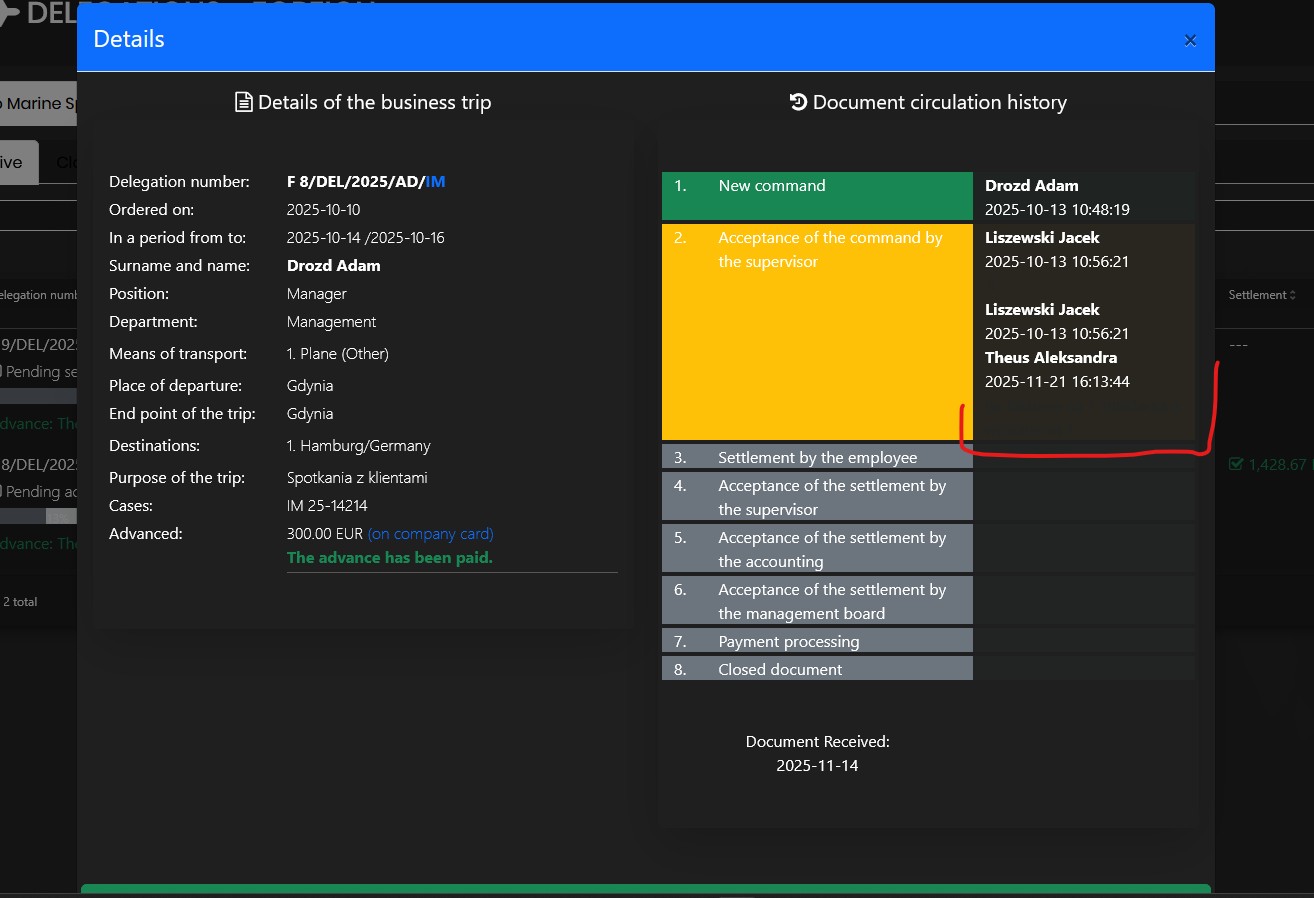Screen dimensions: 1314x898
Task: Close the Details dialog with the X
Action: 1190,40
